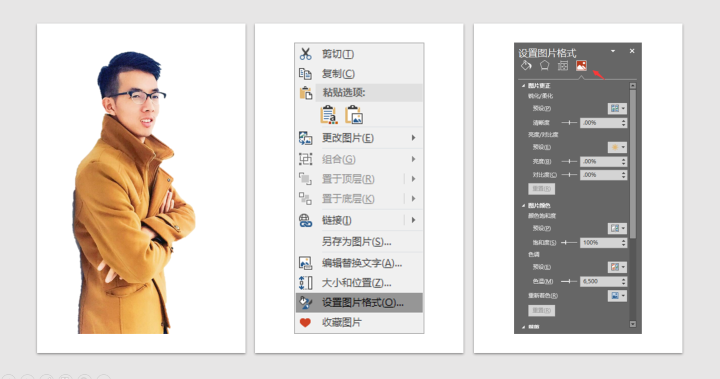
Task: Adjust the 亮度 brightness slider
Action: pos(569,161)
